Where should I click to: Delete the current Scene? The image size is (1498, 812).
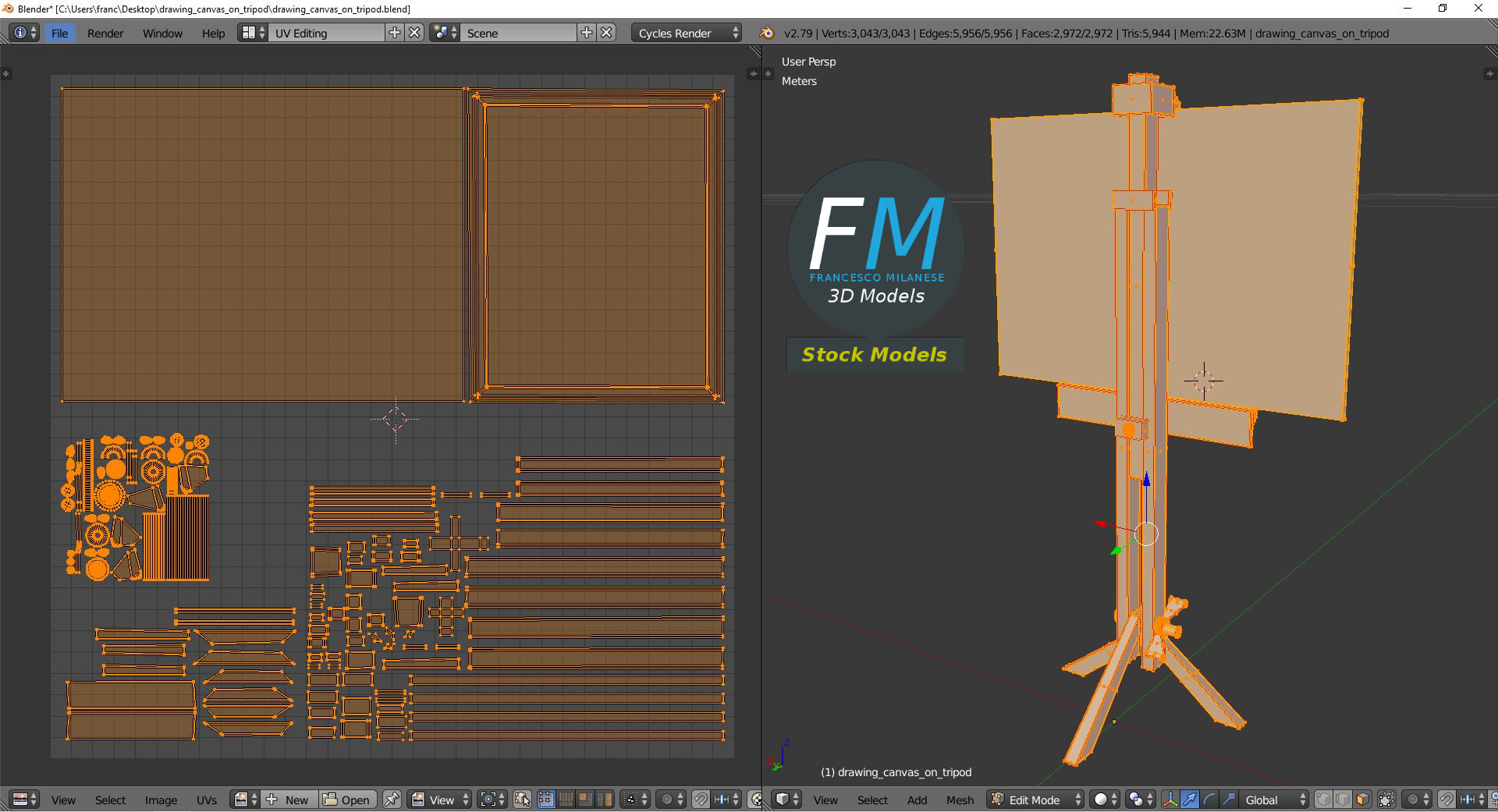[x=607, y=33]
